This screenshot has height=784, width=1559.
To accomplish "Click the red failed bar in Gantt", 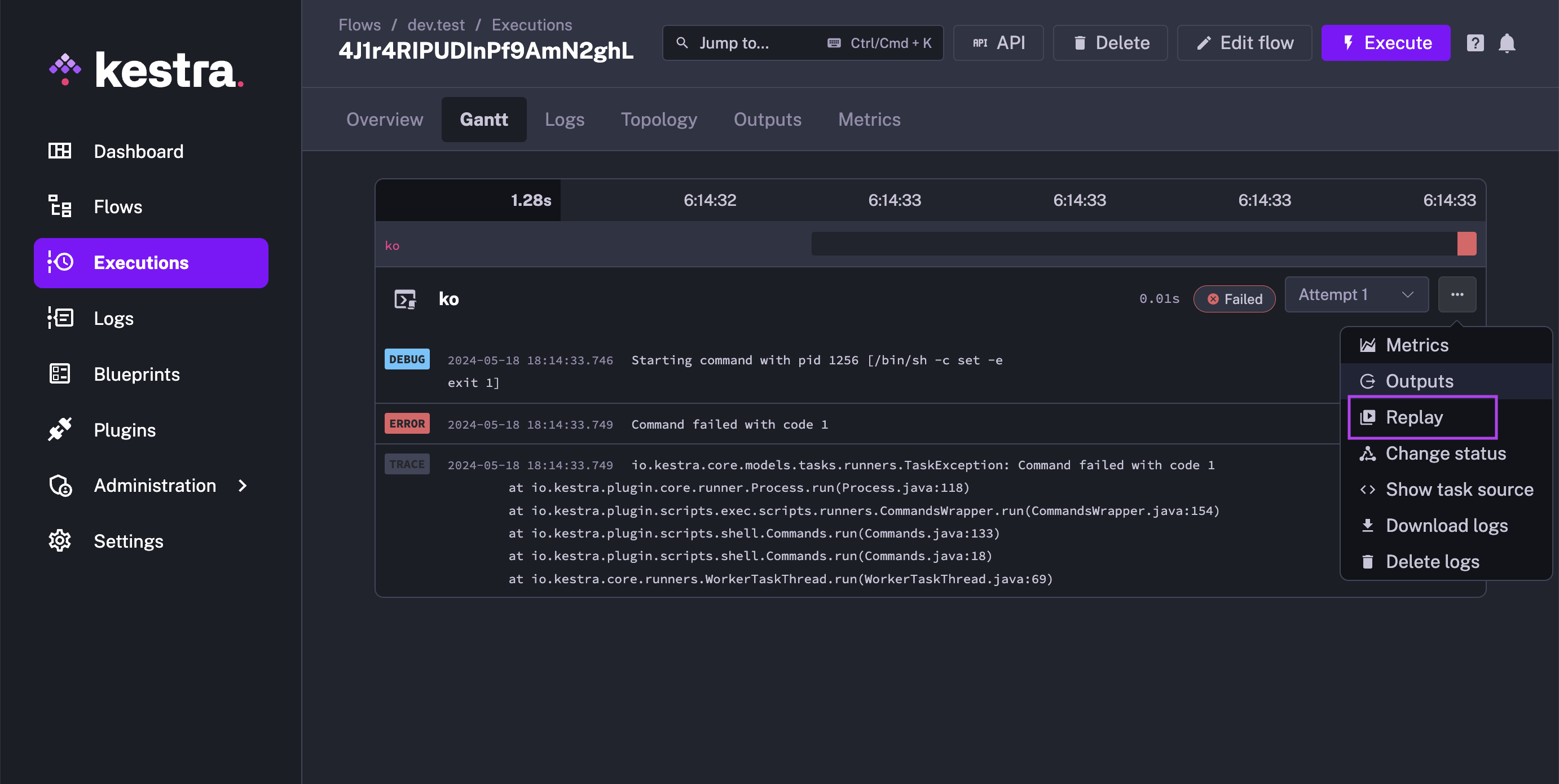I will [x=1466, y=244].
